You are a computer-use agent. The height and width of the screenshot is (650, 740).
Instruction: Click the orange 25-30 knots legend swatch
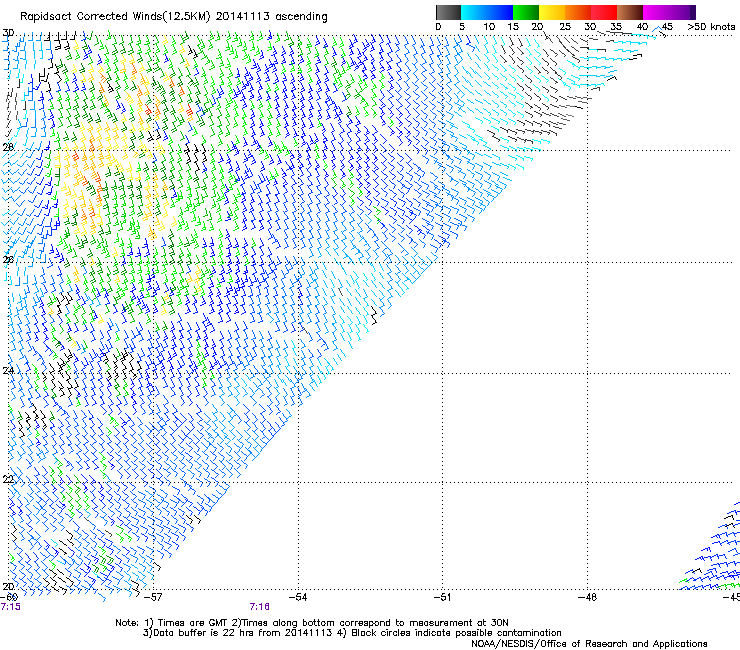[578, 12]
